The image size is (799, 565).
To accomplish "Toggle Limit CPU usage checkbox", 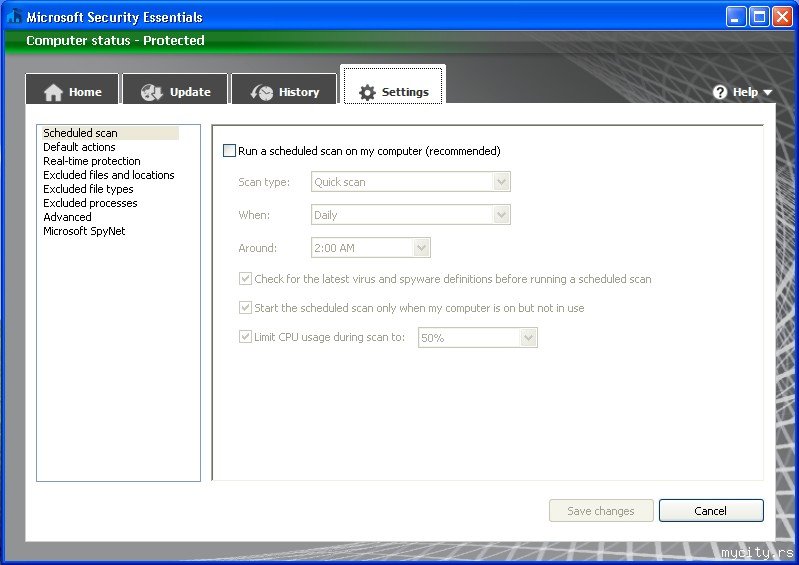I will coord(245,337).
